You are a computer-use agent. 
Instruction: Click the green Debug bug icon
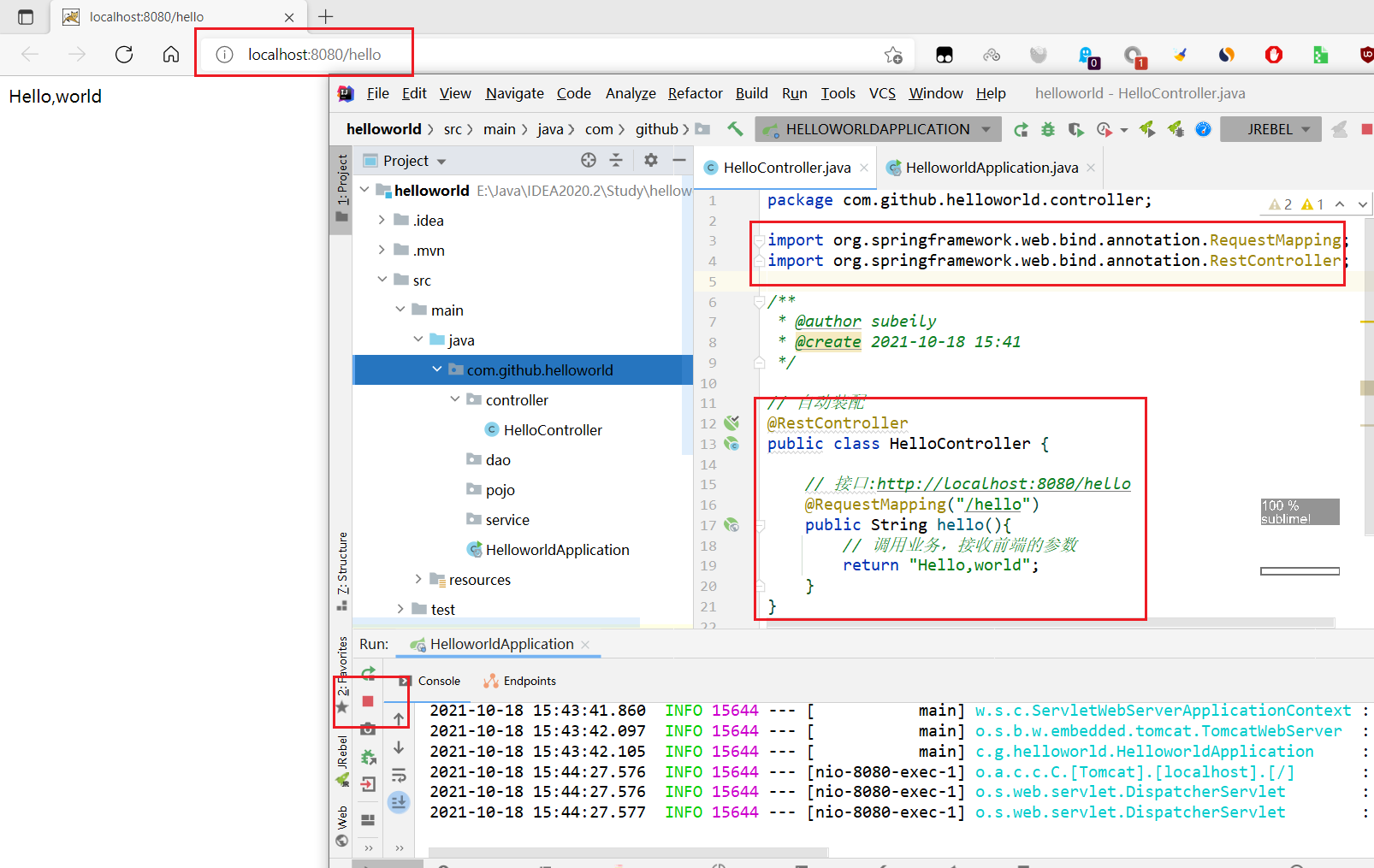[1048, 129]
